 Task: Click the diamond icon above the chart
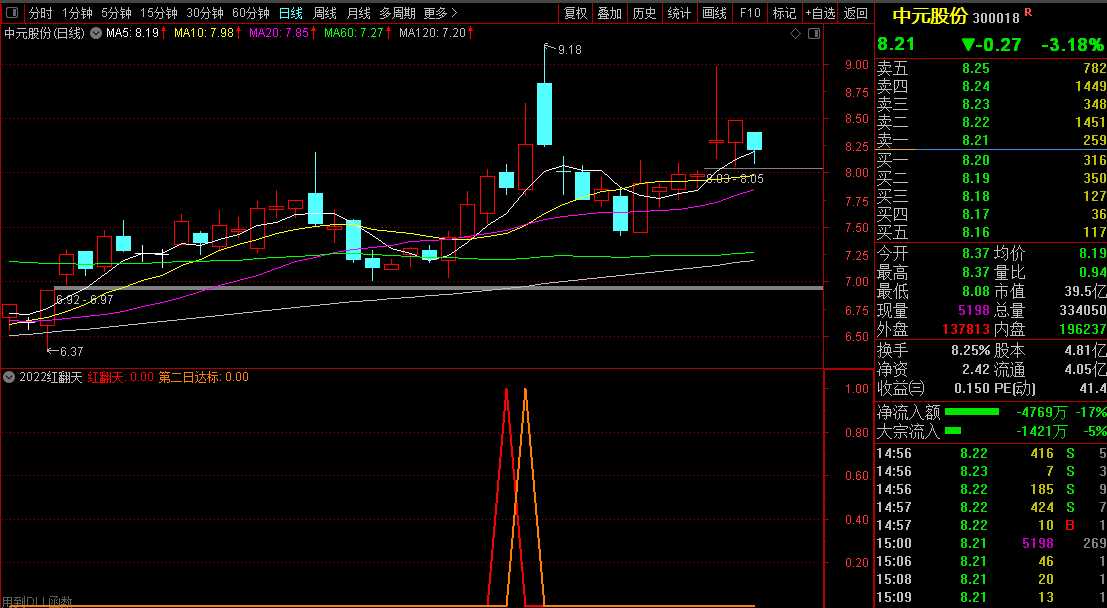pyautogui.click(x=795, y=33)
